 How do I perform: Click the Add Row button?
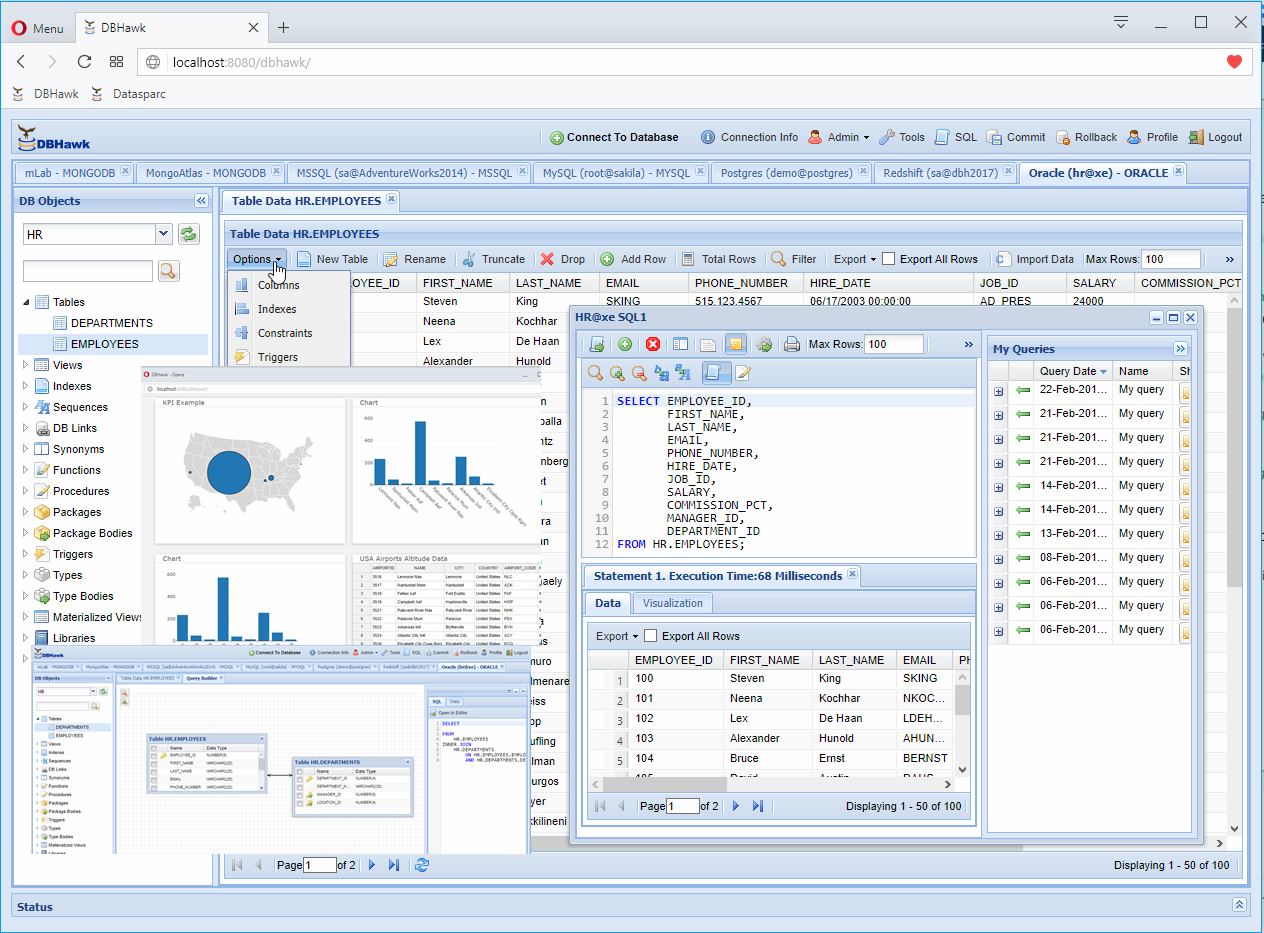coord(633,259)
